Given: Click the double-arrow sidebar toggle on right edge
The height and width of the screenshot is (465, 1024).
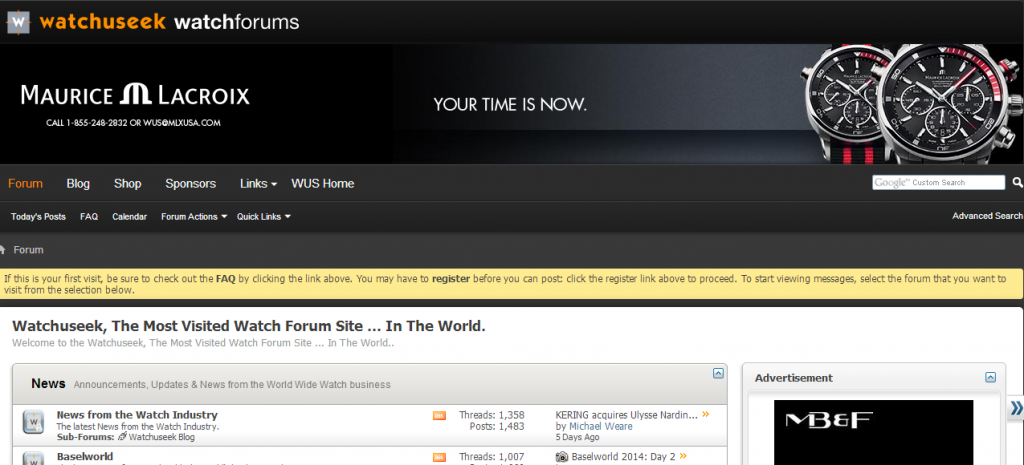Looking at the screenshot, I should pos(1016,408).
